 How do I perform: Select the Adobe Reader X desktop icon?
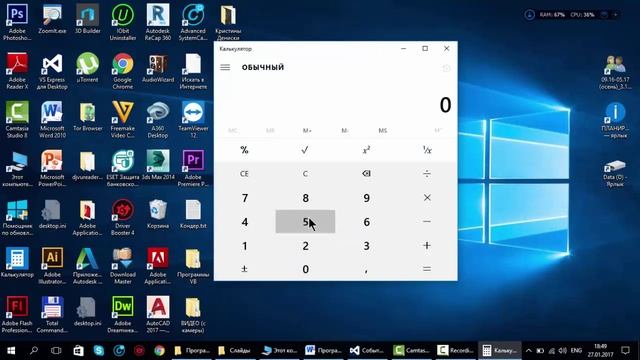17,71
